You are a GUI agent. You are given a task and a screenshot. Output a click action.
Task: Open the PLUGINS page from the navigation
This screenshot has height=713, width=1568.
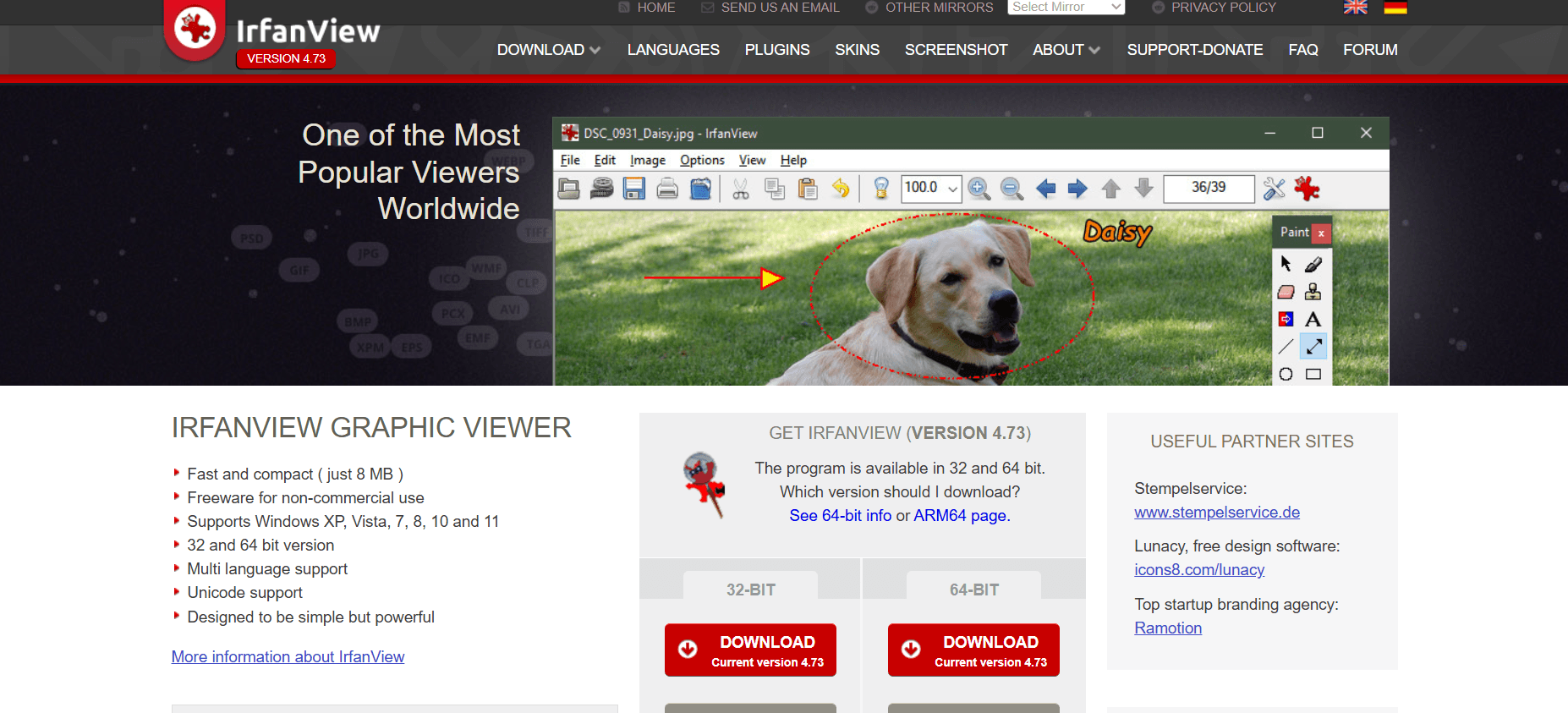point(776,50)
